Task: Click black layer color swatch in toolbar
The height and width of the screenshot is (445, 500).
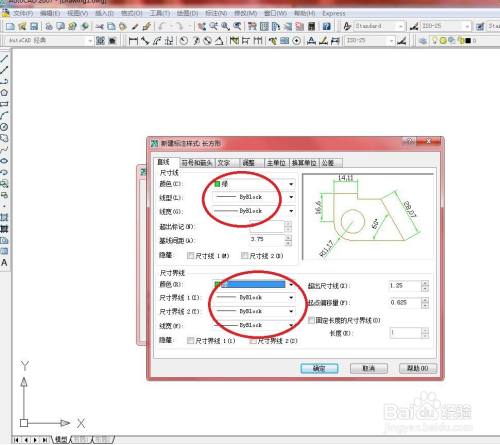Action: click(468, 41)
